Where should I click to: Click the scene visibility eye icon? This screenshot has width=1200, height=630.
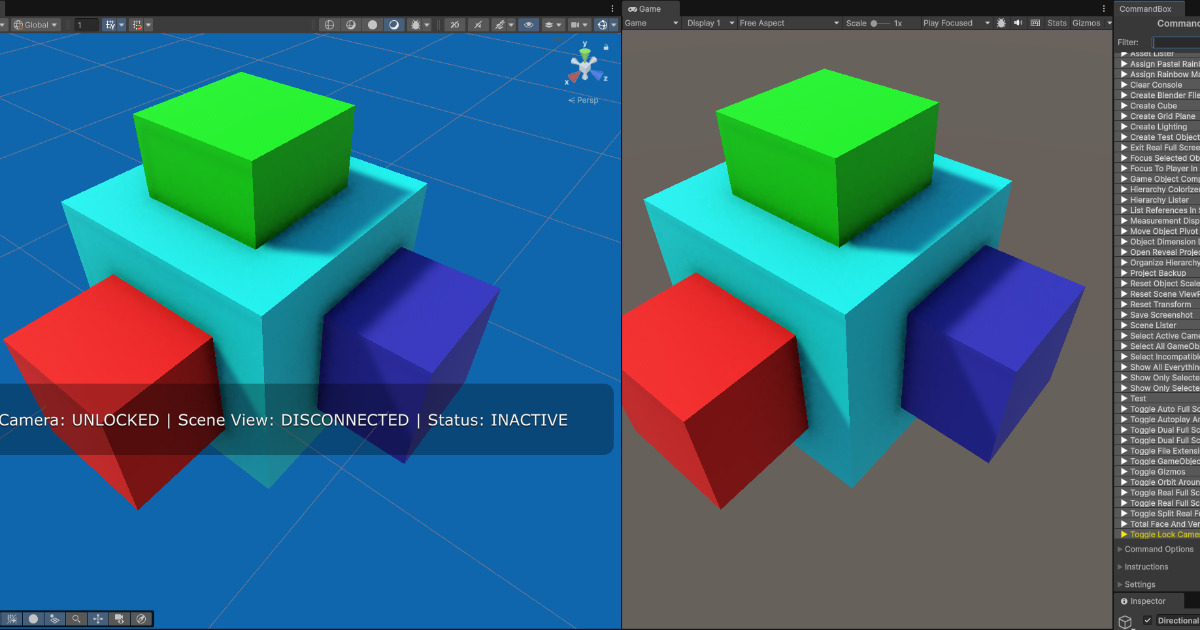tap(528, 23)
